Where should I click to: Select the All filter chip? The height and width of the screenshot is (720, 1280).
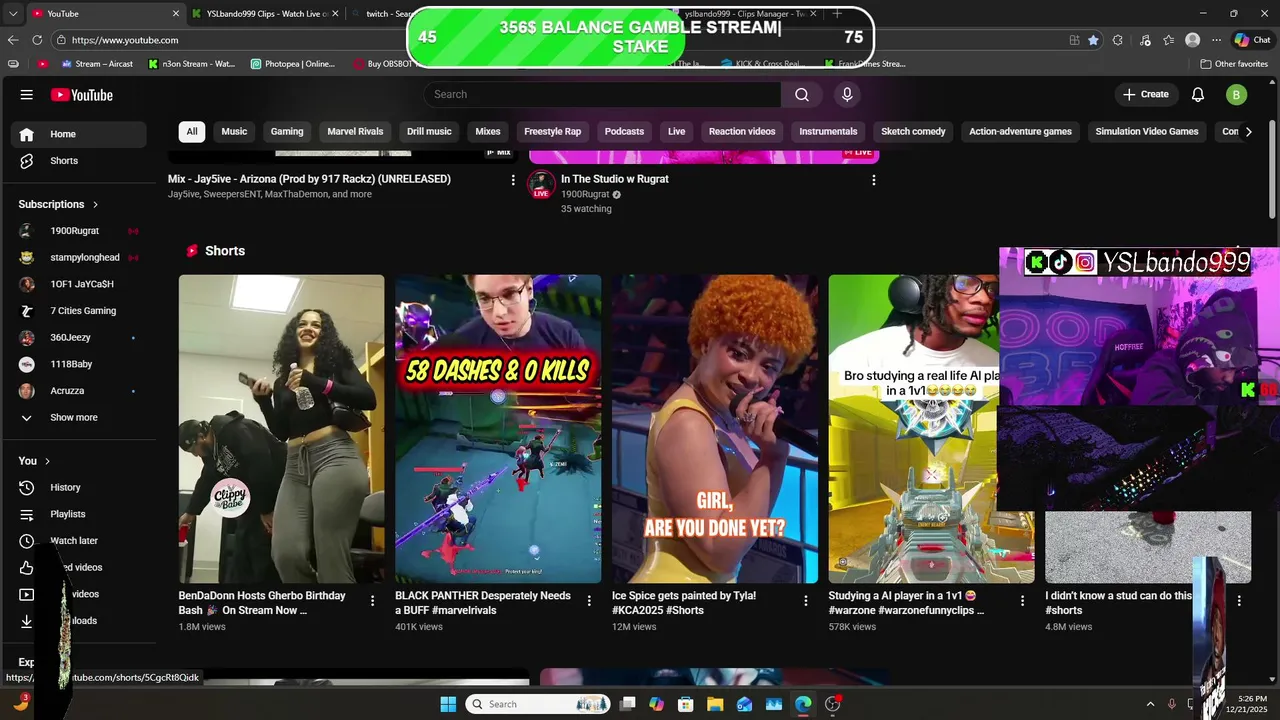click(x=192, y=131)
